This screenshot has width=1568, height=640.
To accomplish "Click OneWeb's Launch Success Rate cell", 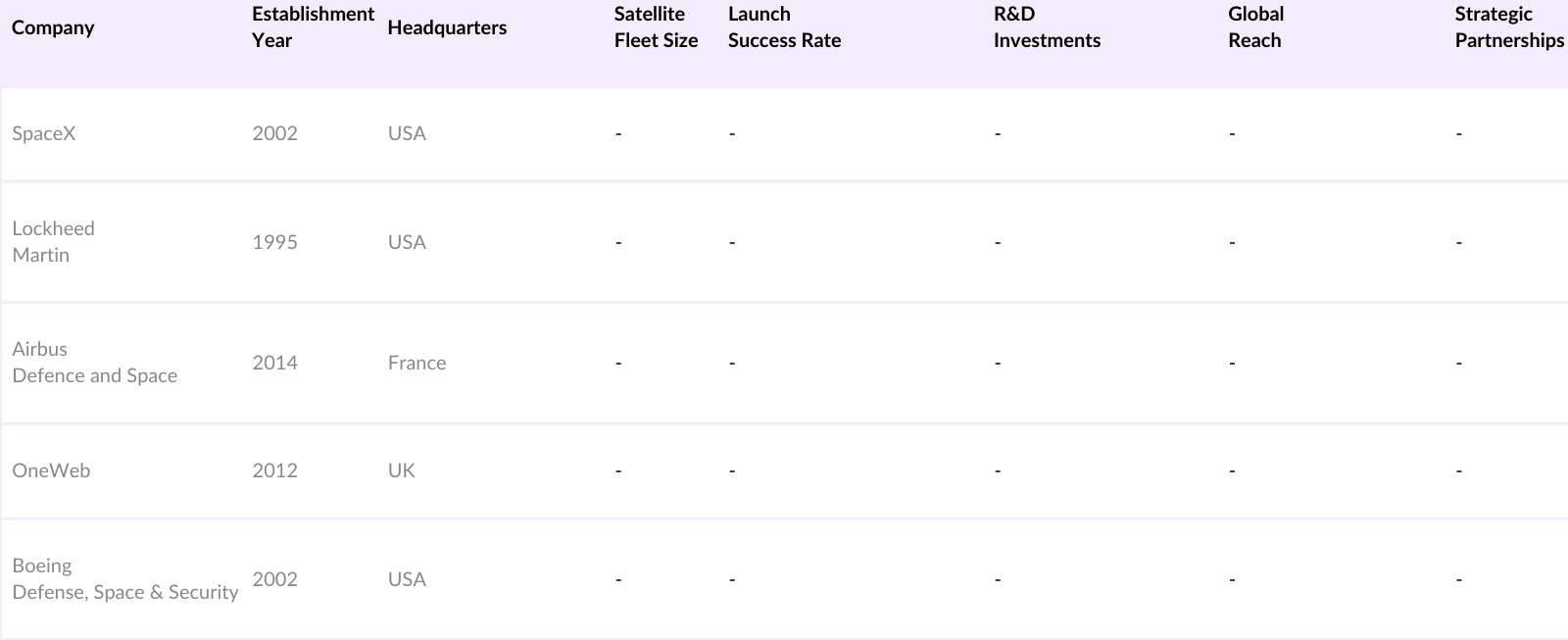I will [732, 470].
